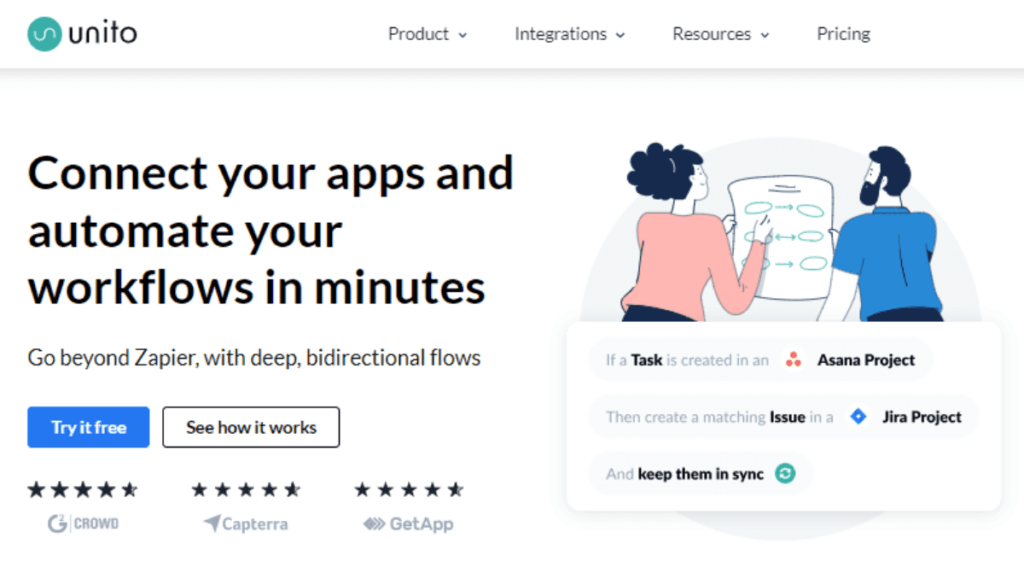Click the Try it free button
This screenshot has height=579, width=1024.
point(88,427)
